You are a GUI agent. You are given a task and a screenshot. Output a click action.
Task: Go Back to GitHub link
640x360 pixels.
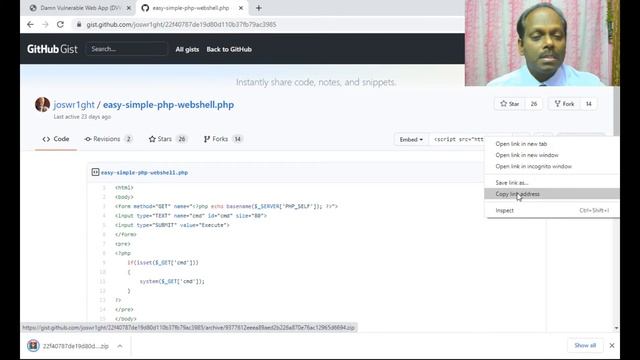point(229,49)
